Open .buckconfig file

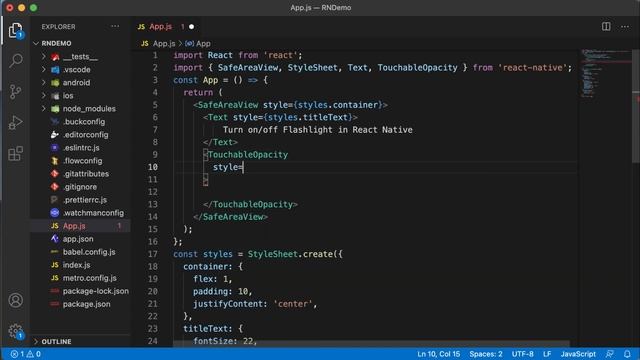tap(84, 122)
